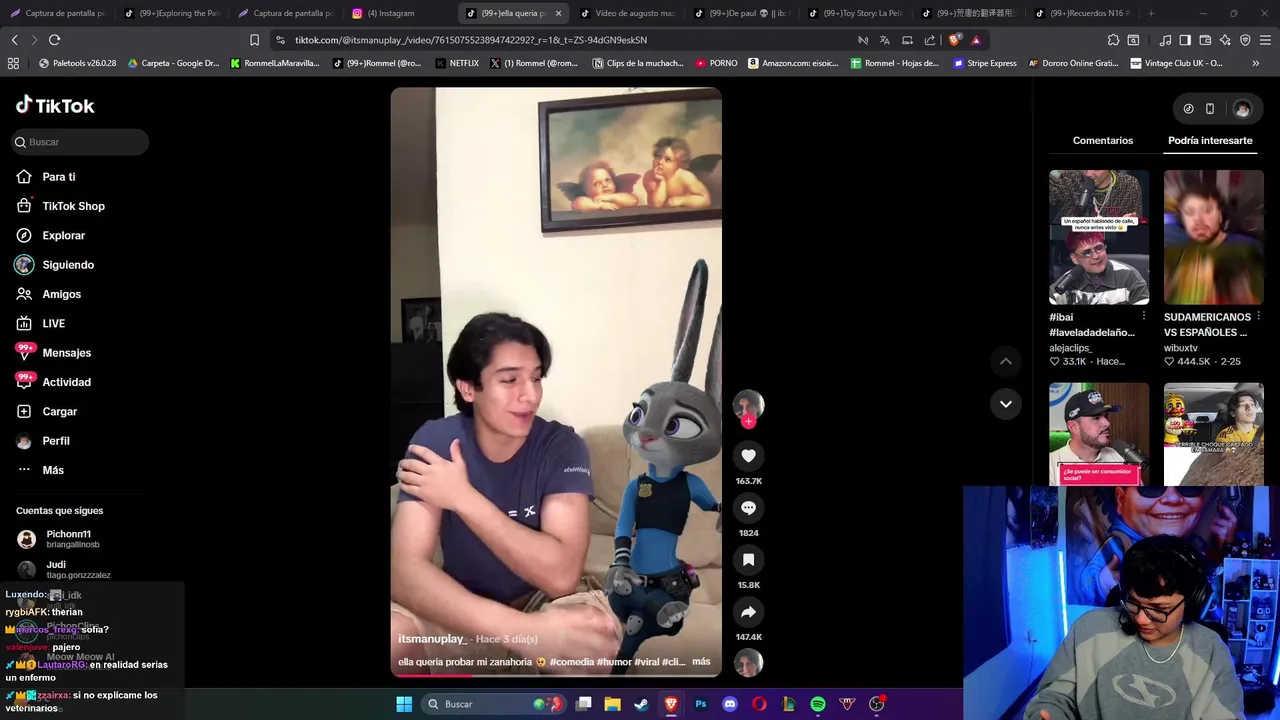The height and width of the screenshot is (720, 1280).
Task: Switch to the Comentarios tab
Action: click(1103, 140)
